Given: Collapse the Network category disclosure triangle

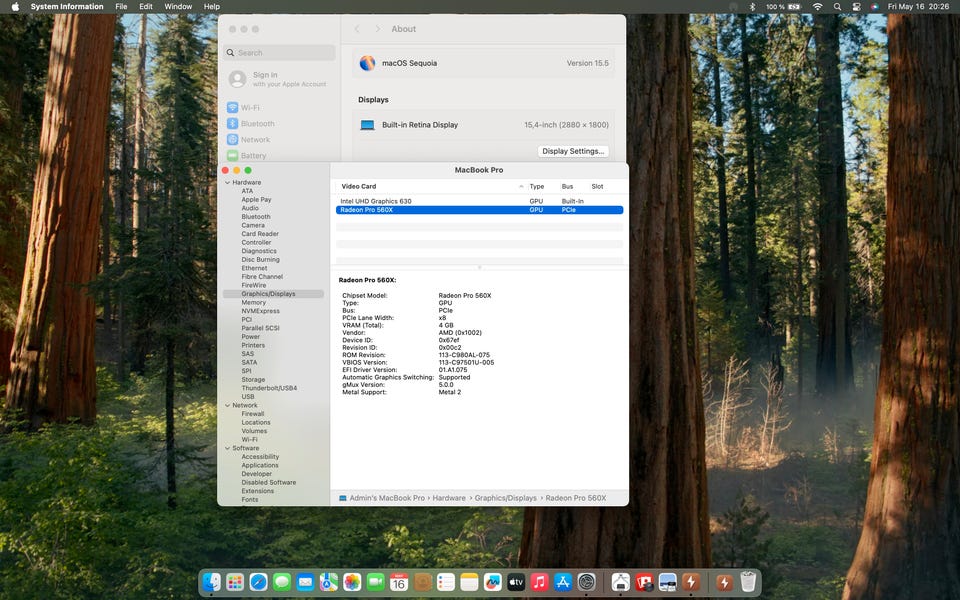Looking at the screenshot, I should point(227,405).
